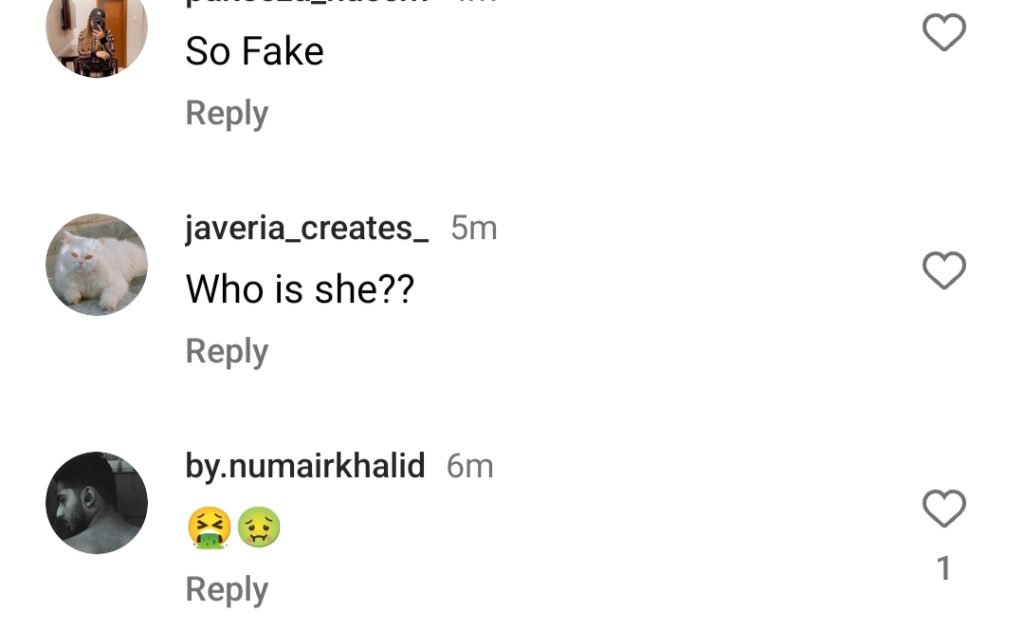Tap the heart on "Who is she??" comment

point(943,271)
